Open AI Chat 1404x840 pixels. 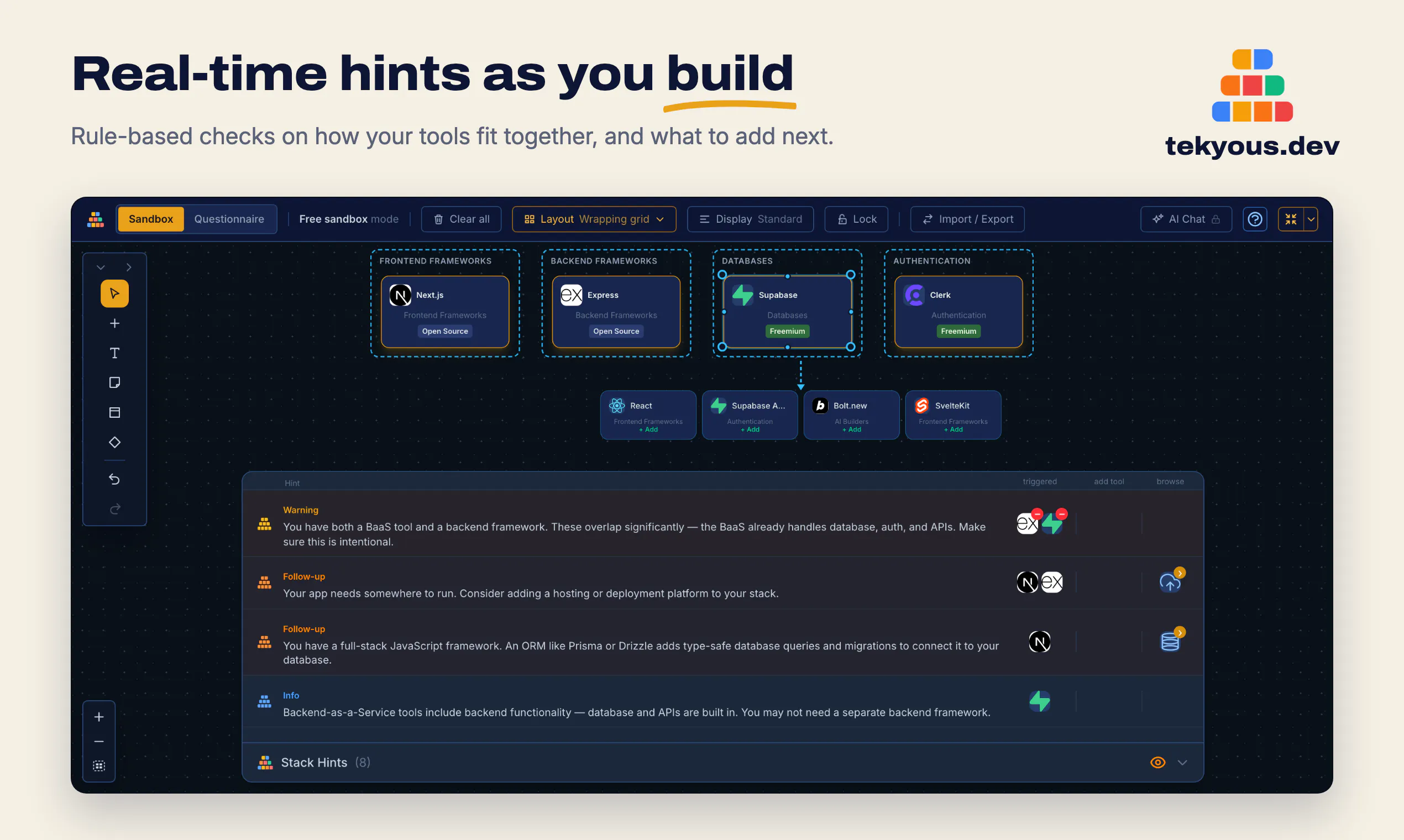[x=1186, y=219]
